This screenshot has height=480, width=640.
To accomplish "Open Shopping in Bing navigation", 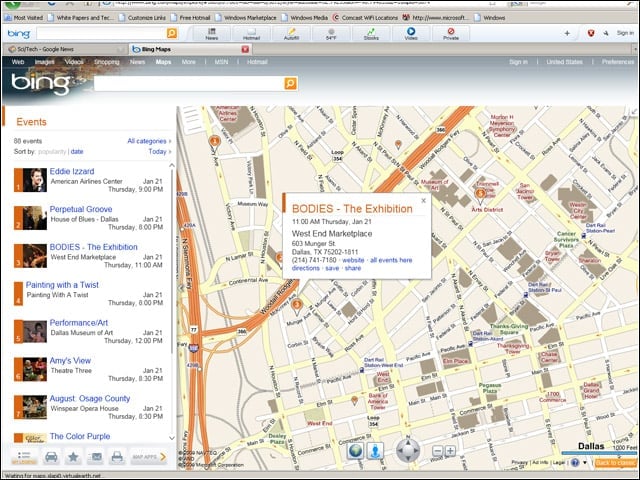I will coord(107,62).
